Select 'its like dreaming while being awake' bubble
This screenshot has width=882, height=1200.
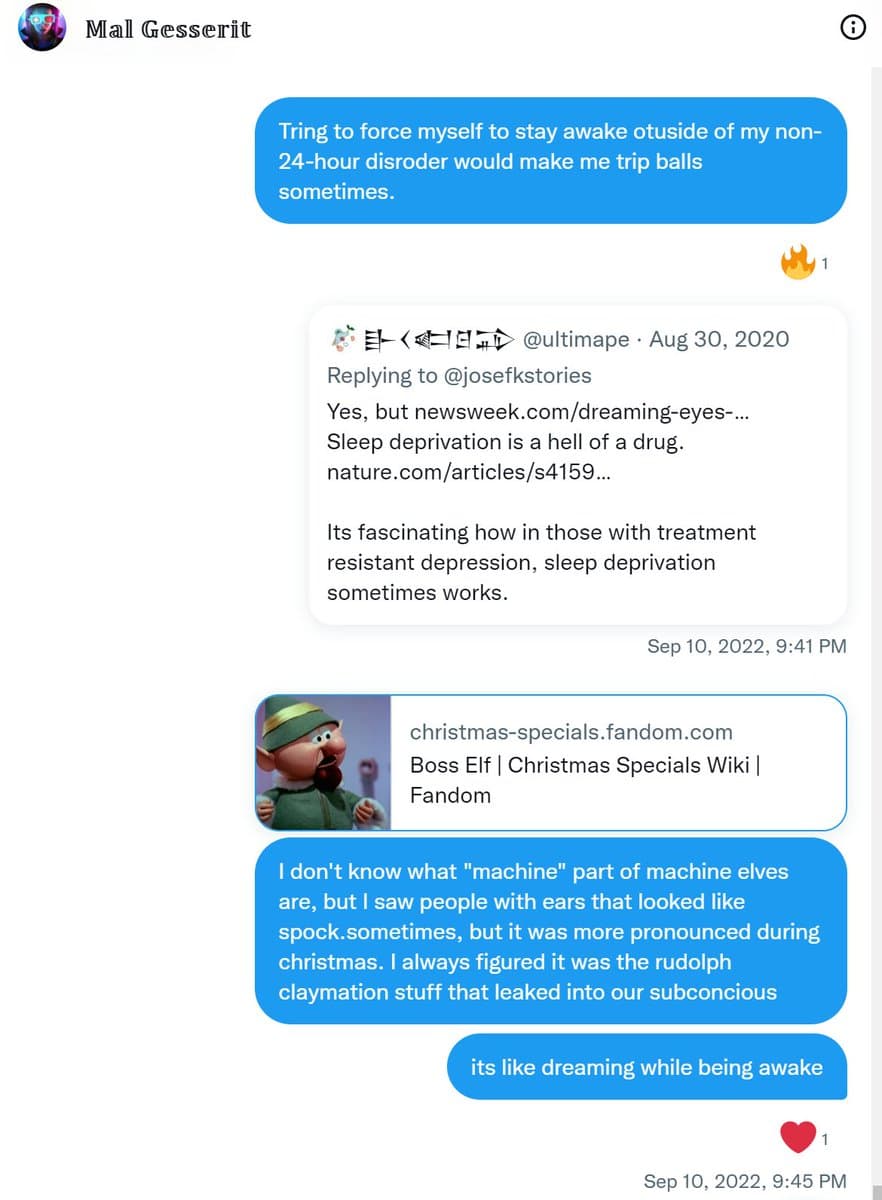coord(647,1067)
